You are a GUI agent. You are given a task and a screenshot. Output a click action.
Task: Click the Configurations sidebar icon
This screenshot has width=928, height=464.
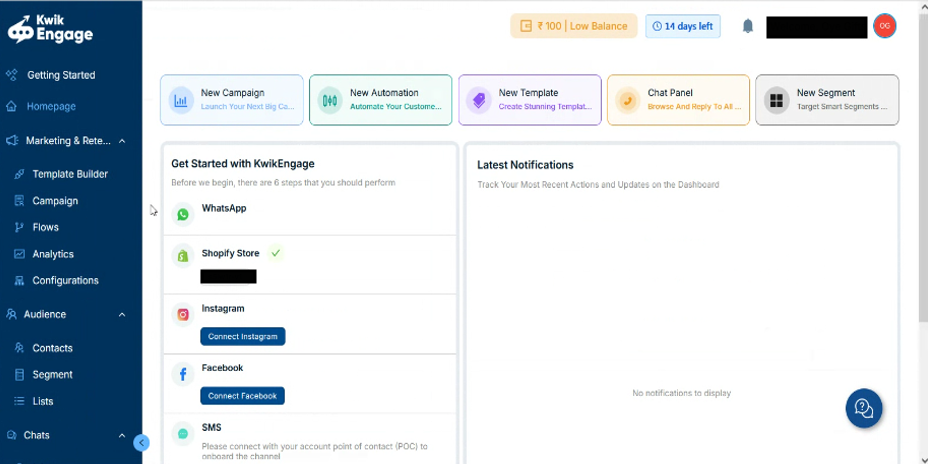[x=20, y=281]
